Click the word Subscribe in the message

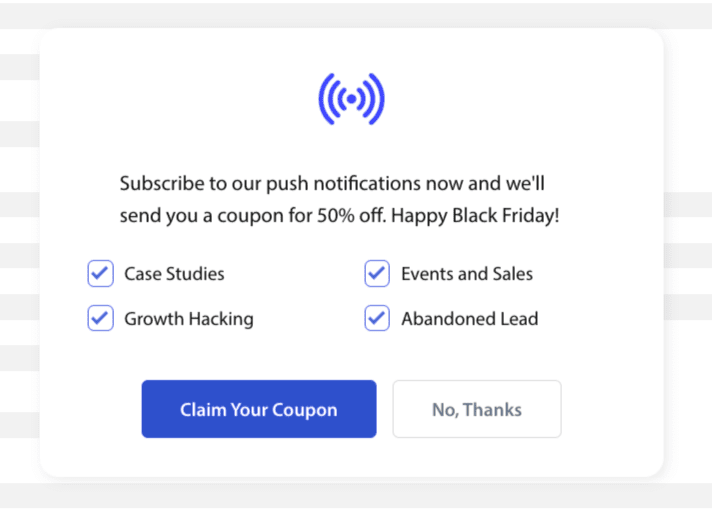click(159, 184)
